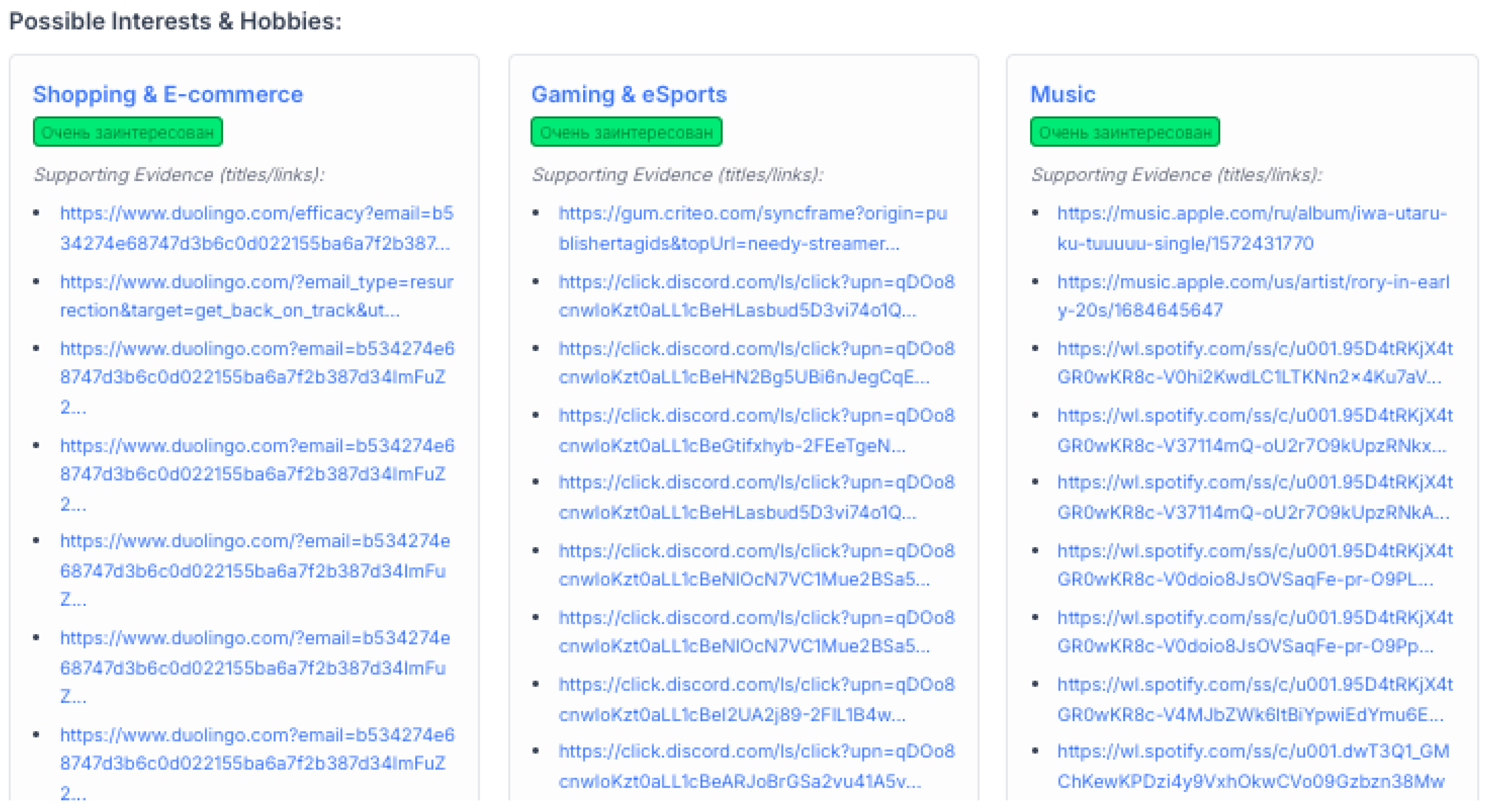Click Supporting Evidence label in the Music card

(1179, 175)
